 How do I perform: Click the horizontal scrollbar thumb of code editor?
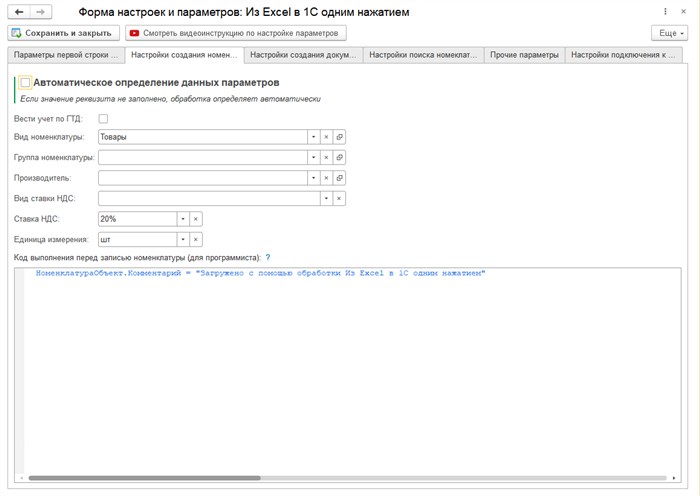pos(144,478)
